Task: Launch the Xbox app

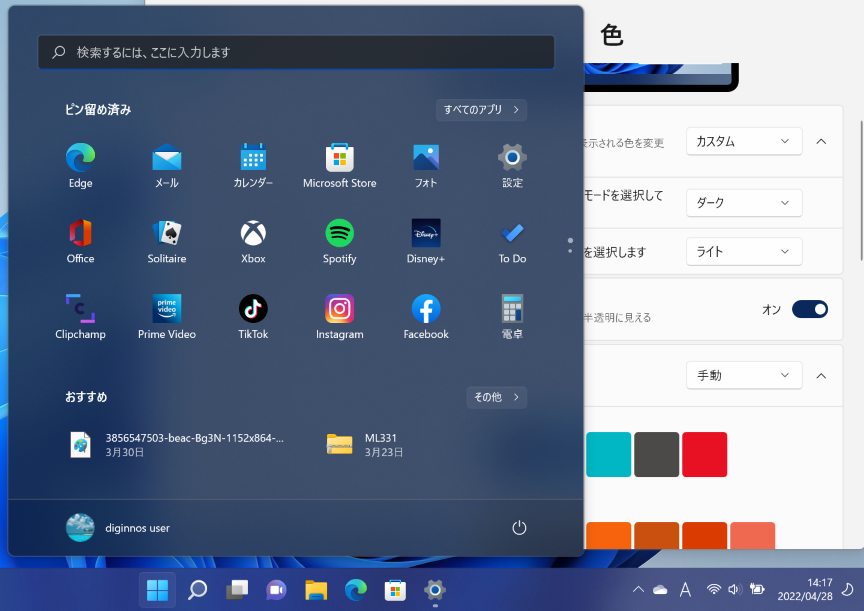Action: coord(253,241)
